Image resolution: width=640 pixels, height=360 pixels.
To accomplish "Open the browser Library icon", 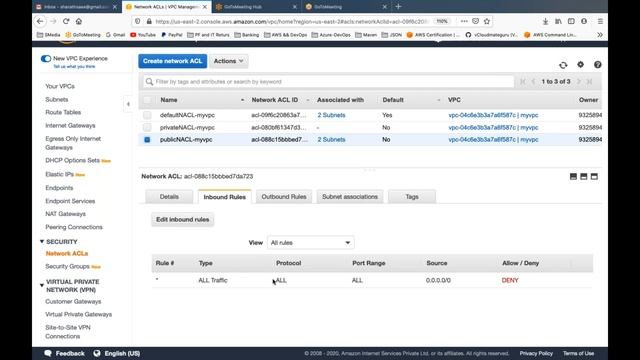I will (558, 21).
